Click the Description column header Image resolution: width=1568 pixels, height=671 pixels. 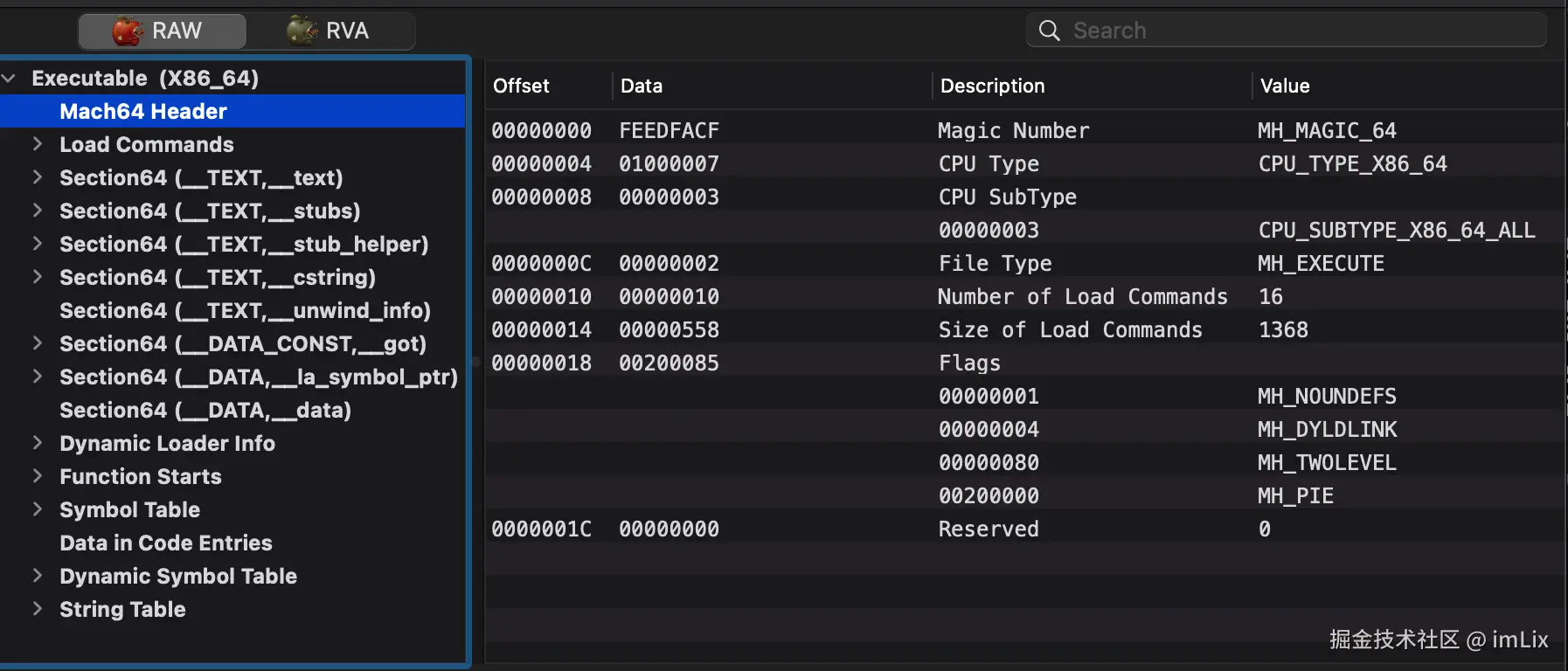coord(992,86)
